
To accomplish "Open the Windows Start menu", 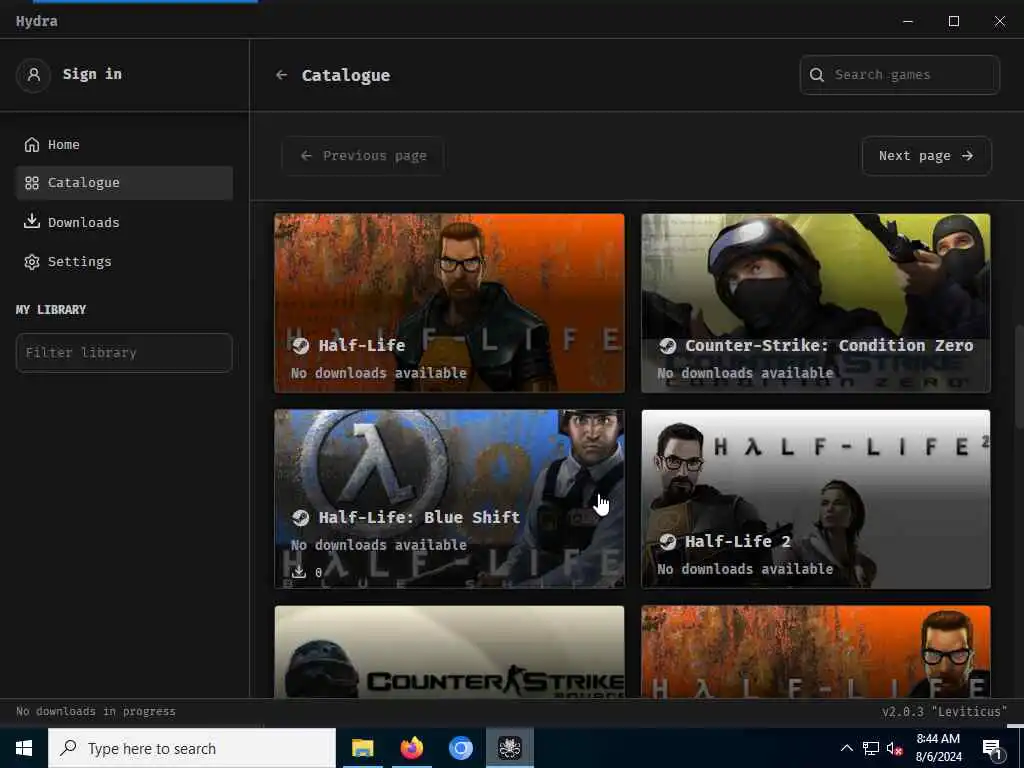I will (x=24, y=748).
